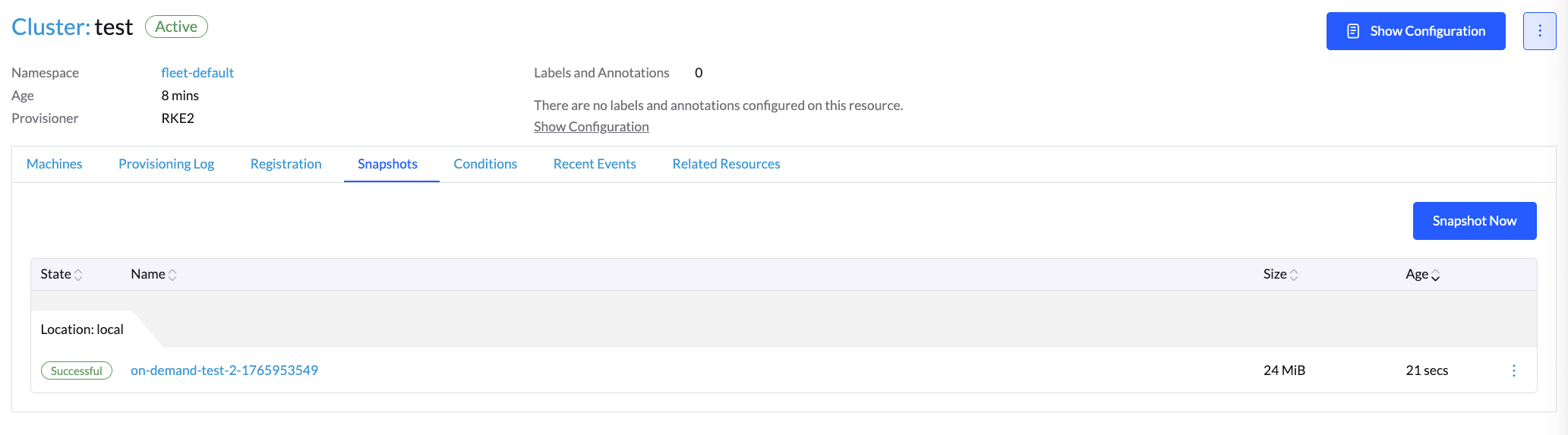View the Conditions tab

(485, 164)
